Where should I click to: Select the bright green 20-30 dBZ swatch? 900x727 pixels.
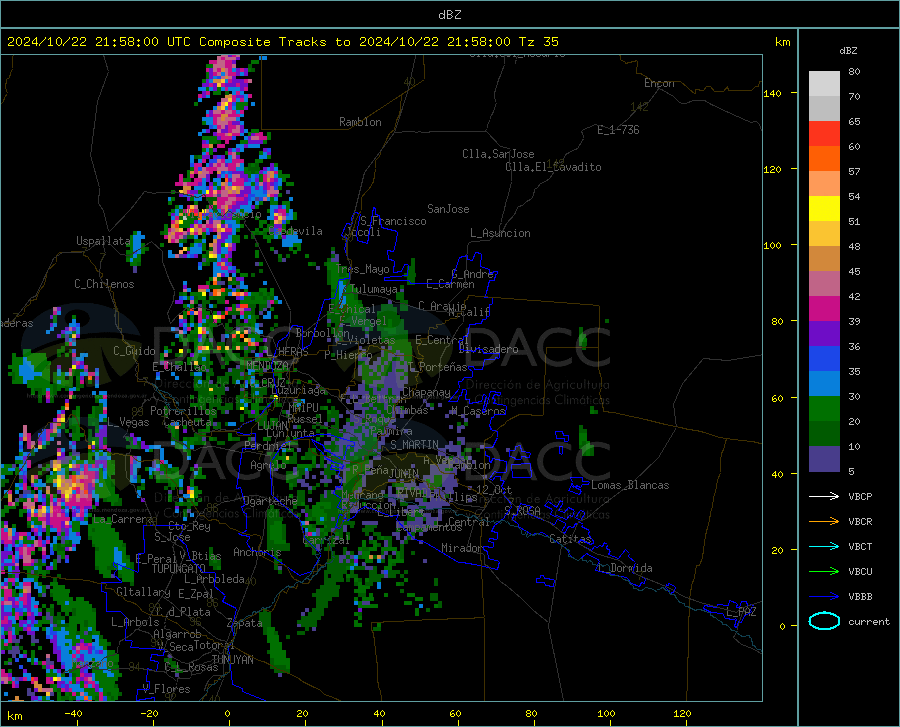(824, 409)
